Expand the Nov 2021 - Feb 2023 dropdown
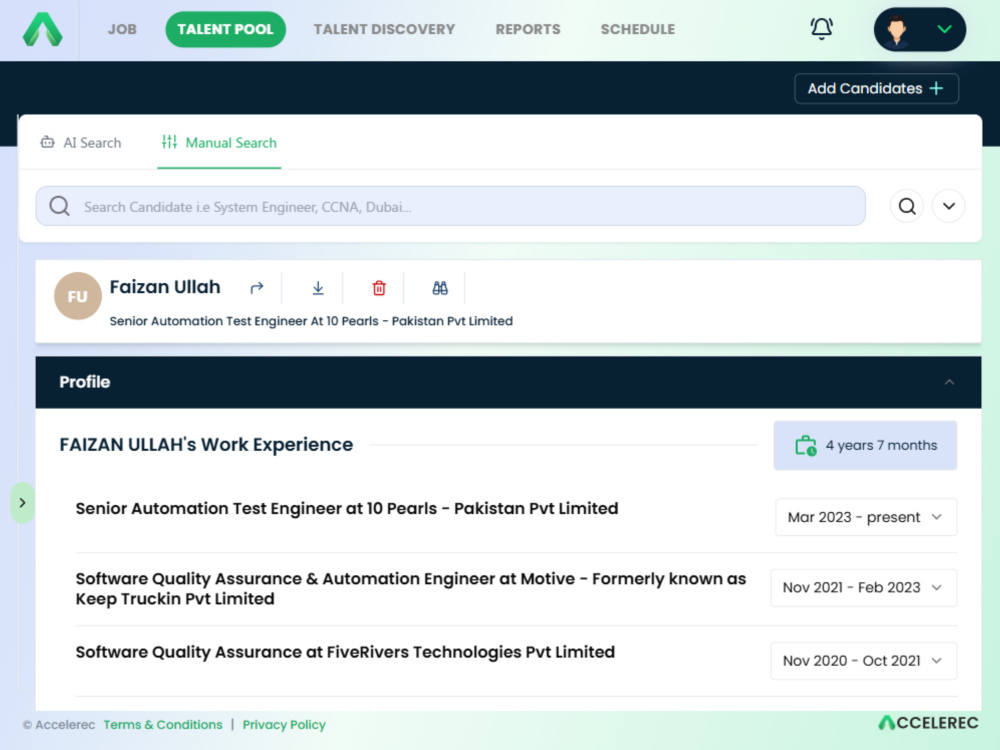Screen dimensions: 1000x750 [864, 587]
